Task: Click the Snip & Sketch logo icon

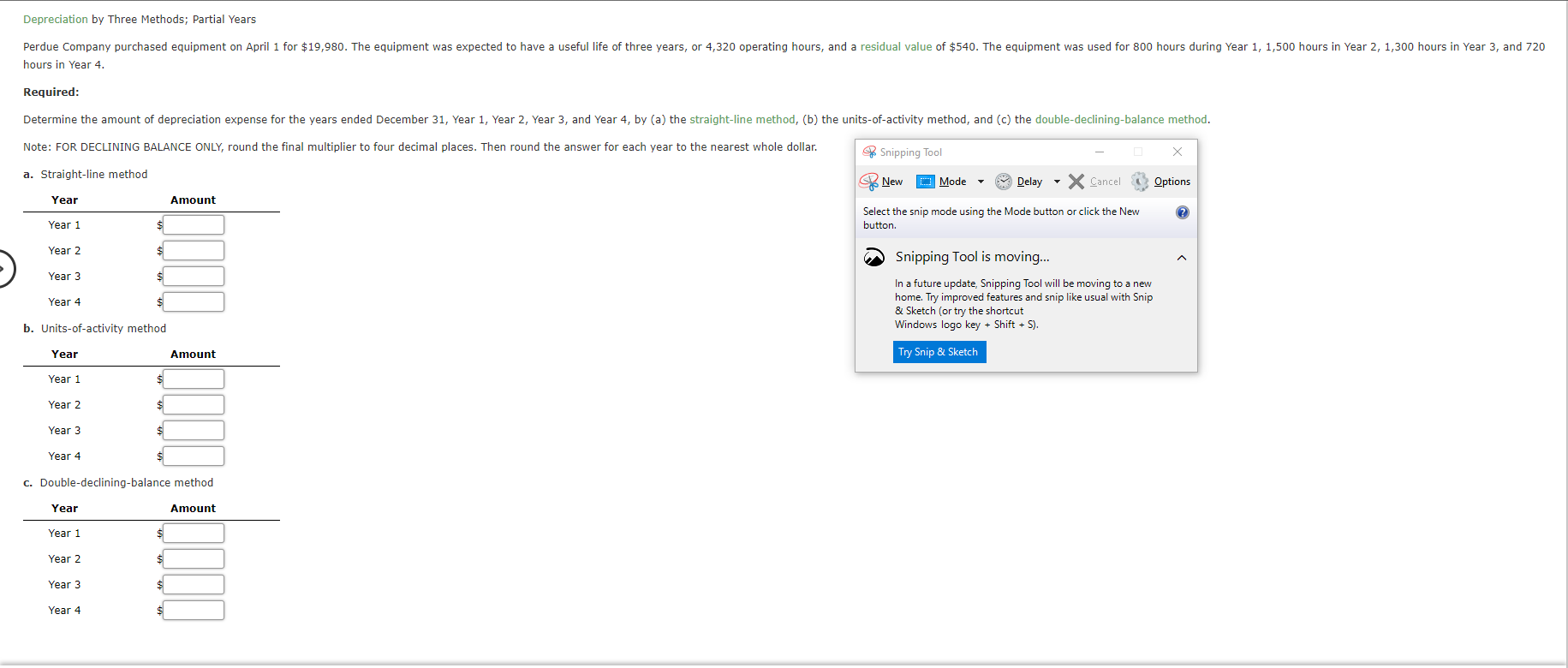Action: [x=873, y=257]
